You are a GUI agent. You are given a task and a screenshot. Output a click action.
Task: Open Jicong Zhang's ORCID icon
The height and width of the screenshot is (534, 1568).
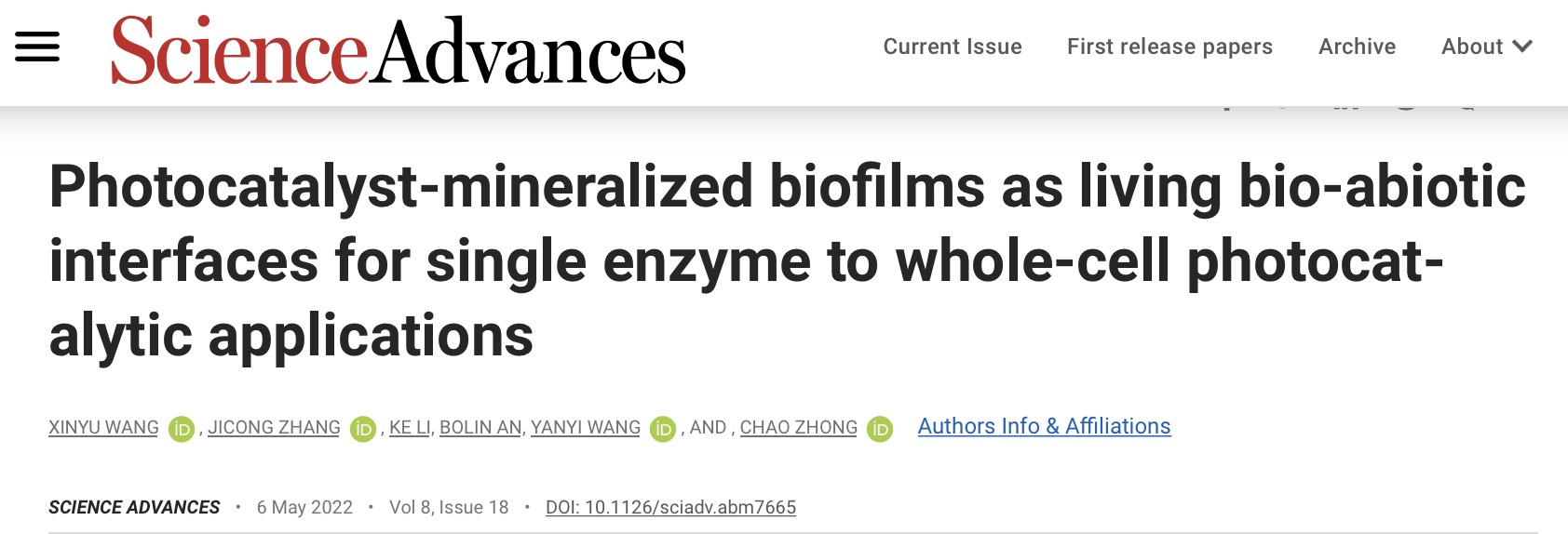pos(363,429)
